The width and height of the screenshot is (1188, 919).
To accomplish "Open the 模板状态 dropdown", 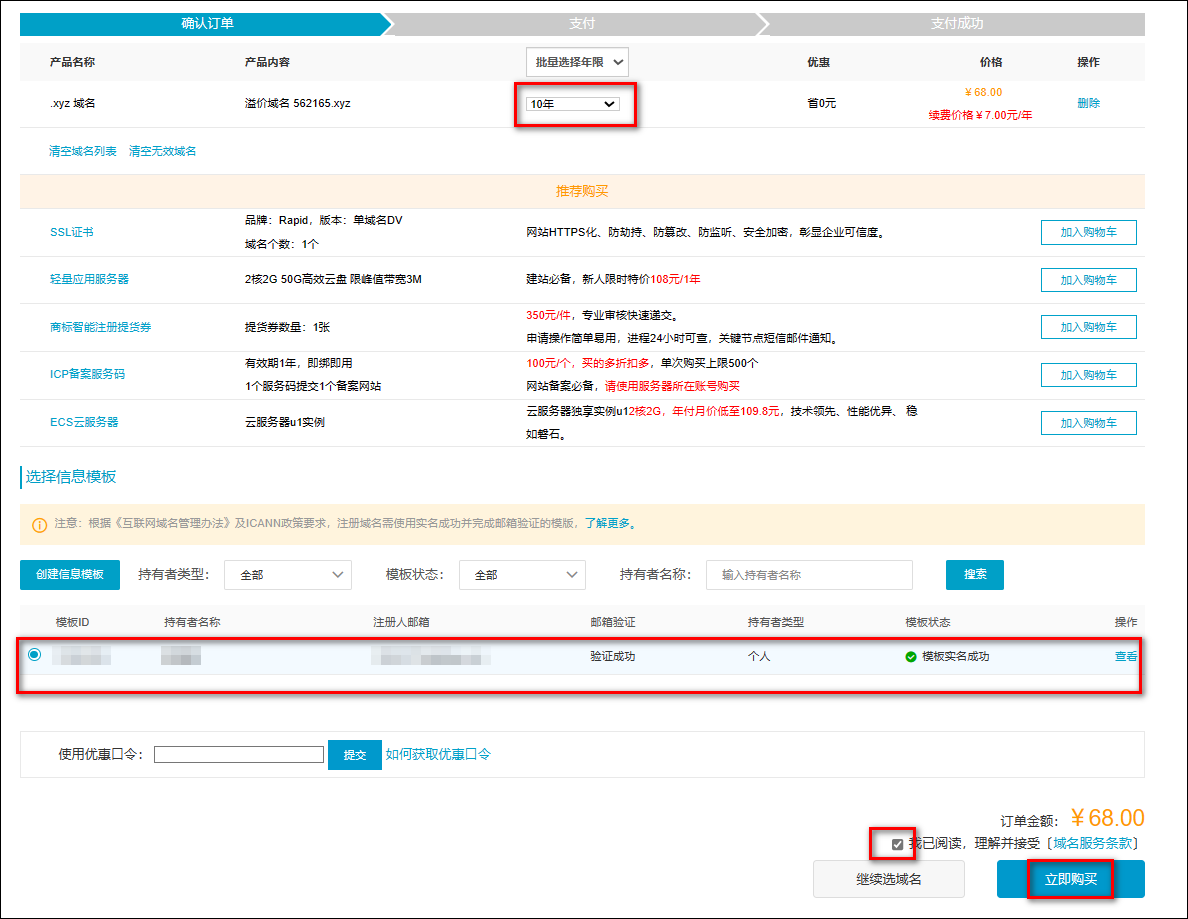I will (x=522, y=575).
